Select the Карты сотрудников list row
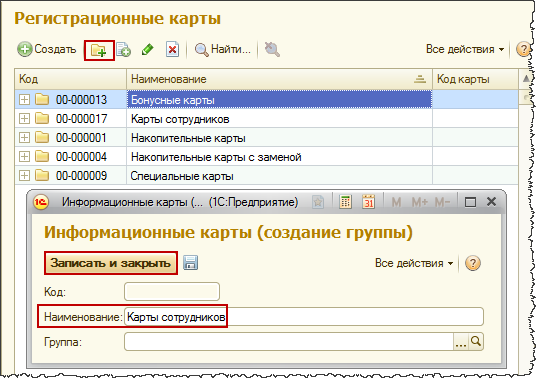The image size is (536, 380). [x=266, y=119]
